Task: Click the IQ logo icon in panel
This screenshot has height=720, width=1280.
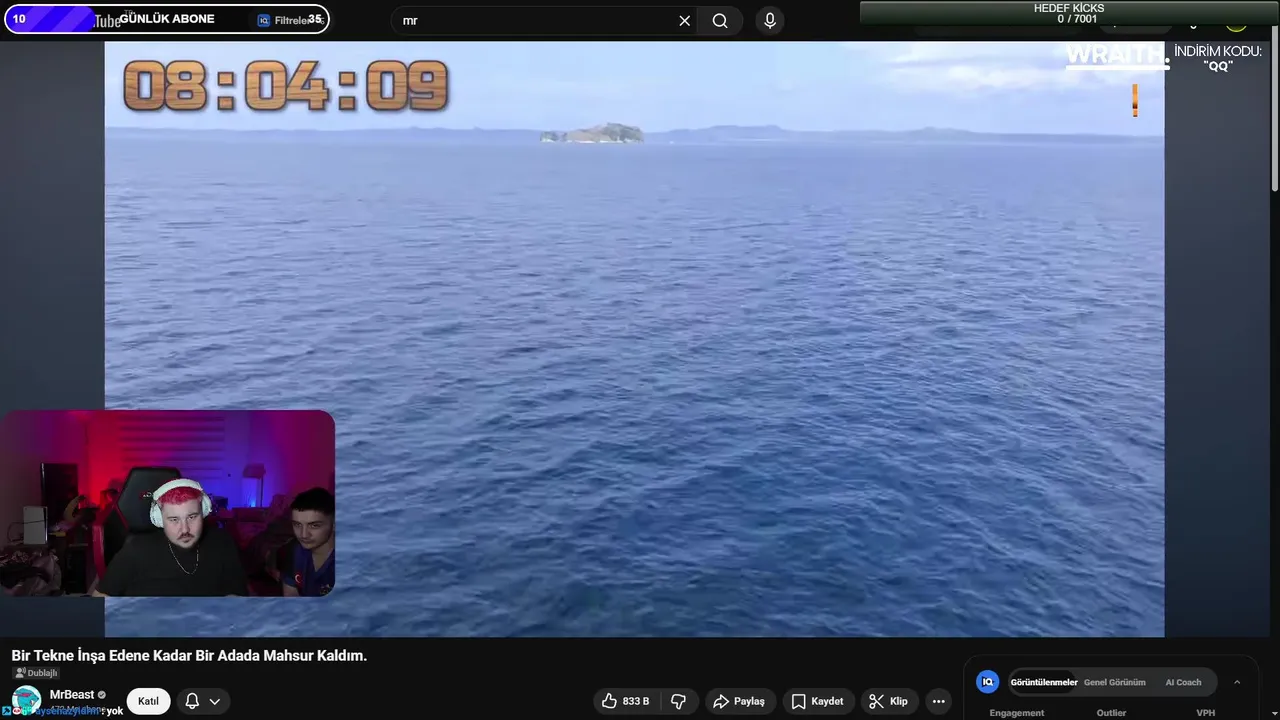Action: point(987,682)
